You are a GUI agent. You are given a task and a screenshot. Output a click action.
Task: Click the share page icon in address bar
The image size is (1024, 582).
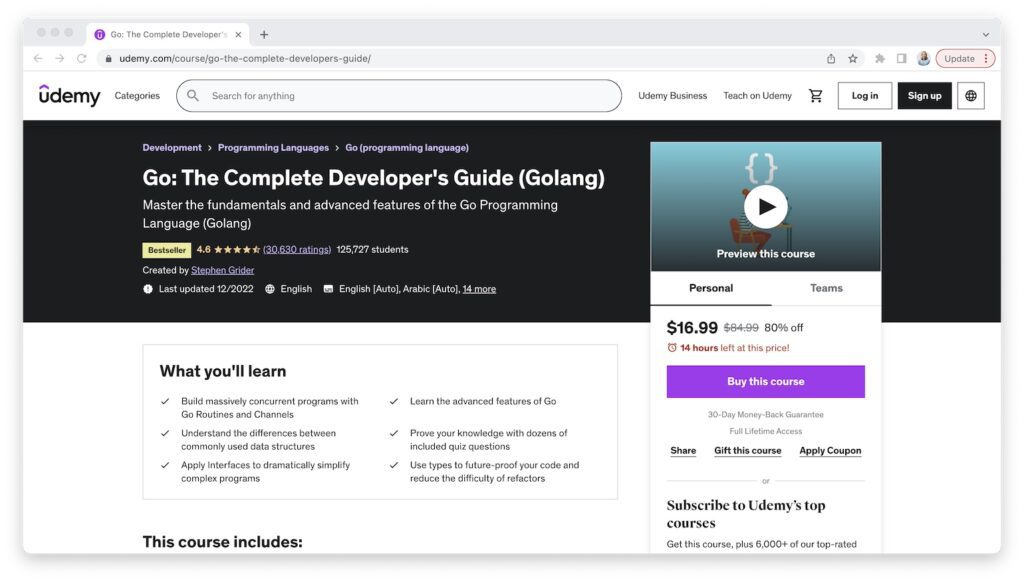tap(831, 58)
